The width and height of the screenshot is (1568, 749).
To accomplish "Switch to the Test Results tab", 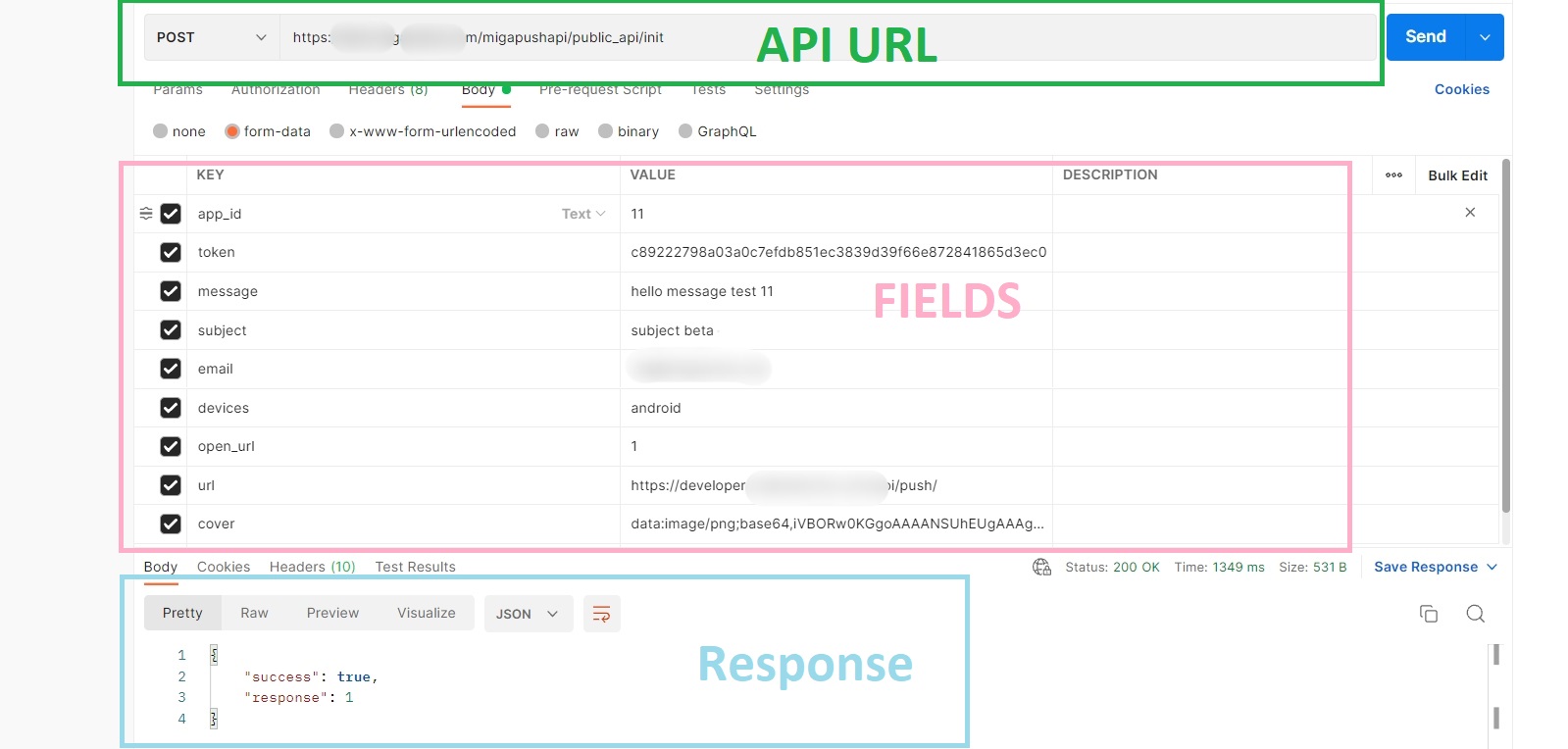I will pos(416,567).
